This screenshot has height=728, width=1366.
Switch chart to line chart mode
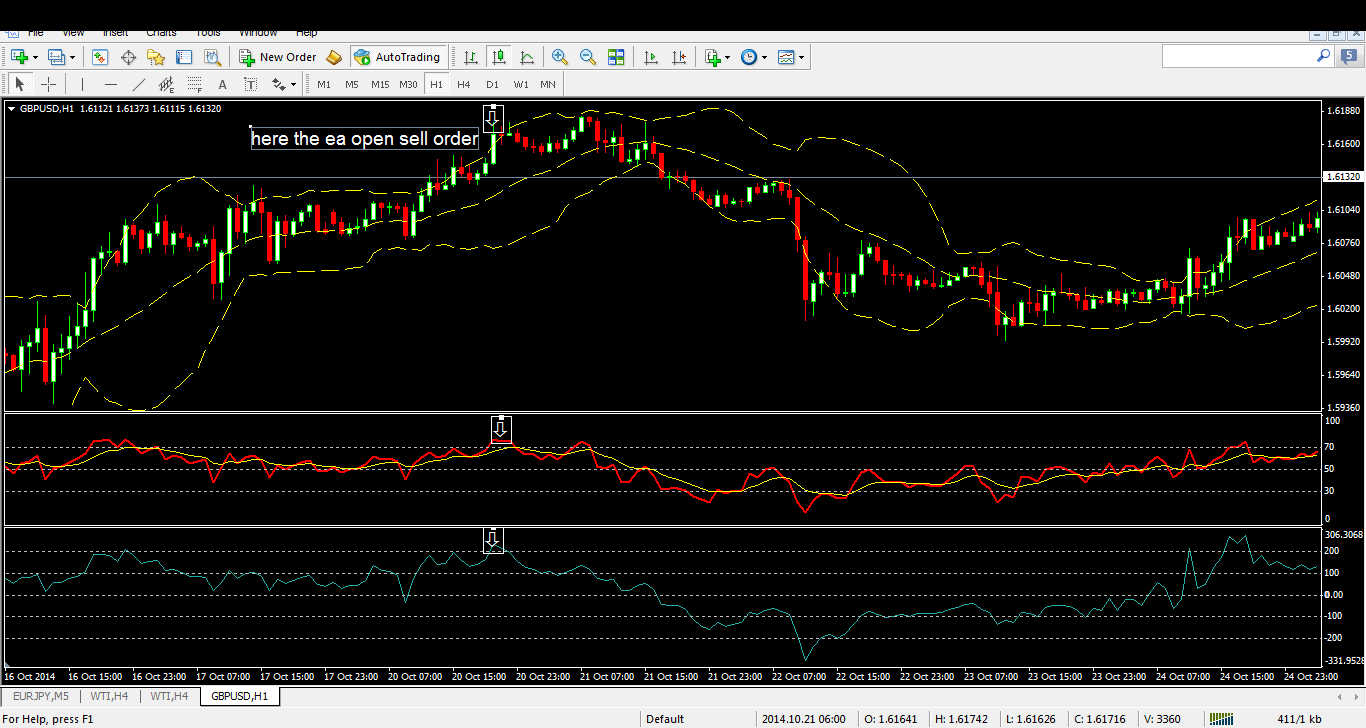[526, 57]
